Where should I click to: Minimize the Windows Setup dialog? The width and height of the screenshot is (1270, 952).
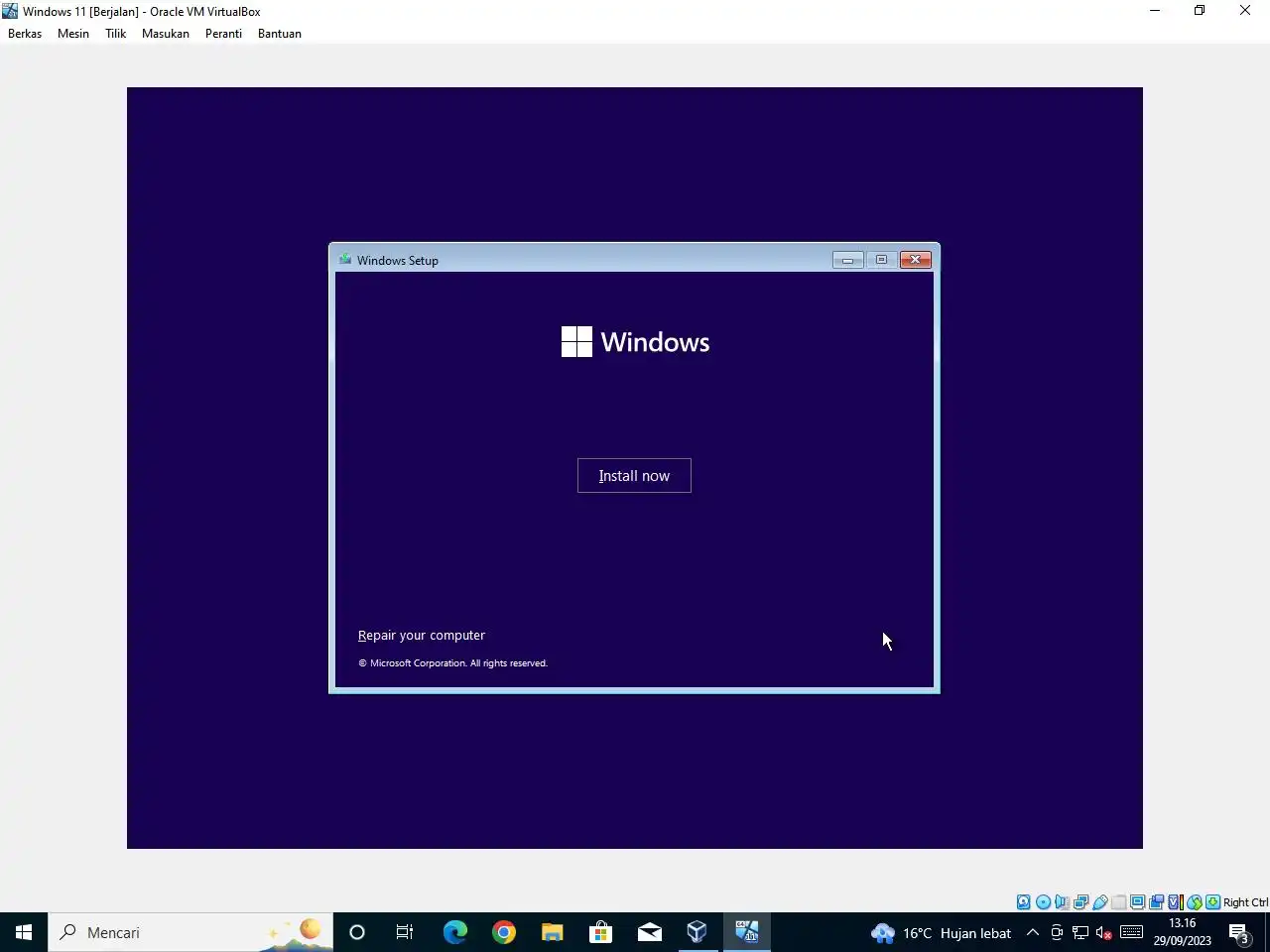click(x=847, y=260)
